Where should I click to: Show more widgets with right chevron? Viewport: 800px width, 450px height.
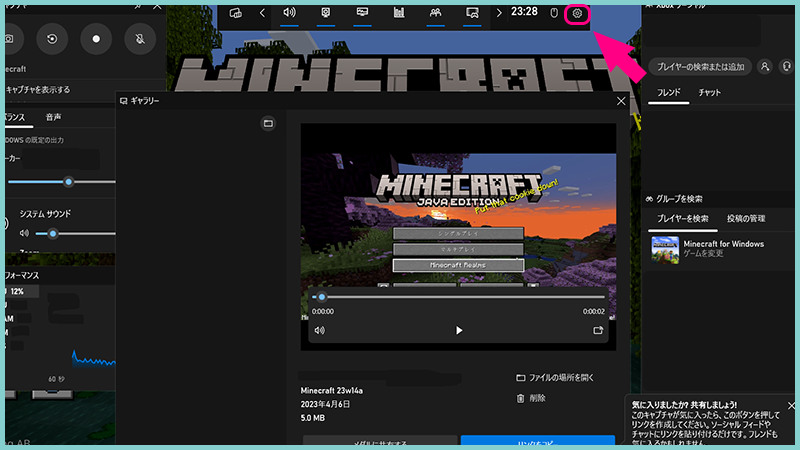[499, 13]
